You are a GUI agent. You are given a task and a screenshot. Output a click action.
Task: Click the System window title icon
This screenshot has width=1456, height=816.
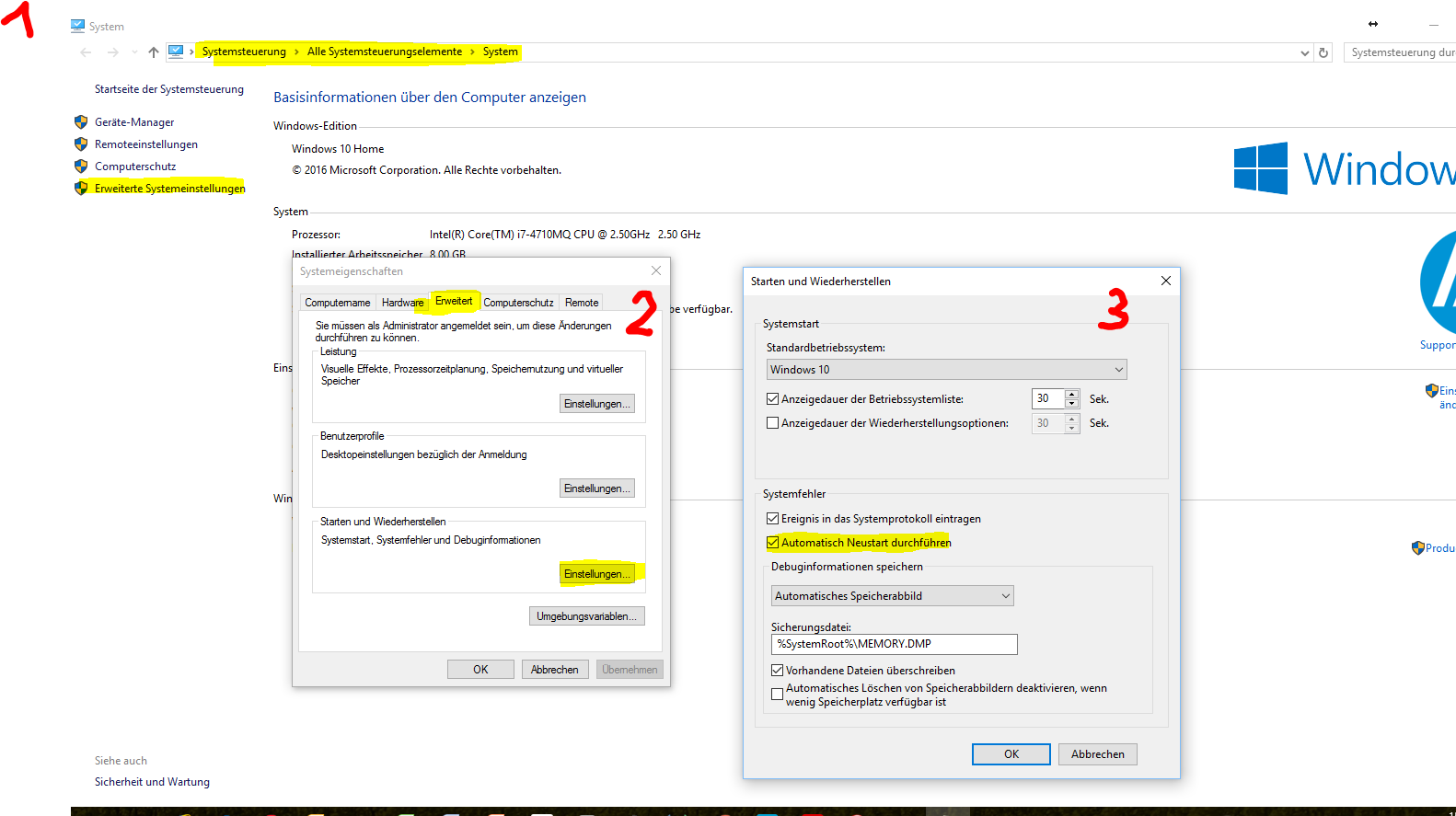pos(77,26)
